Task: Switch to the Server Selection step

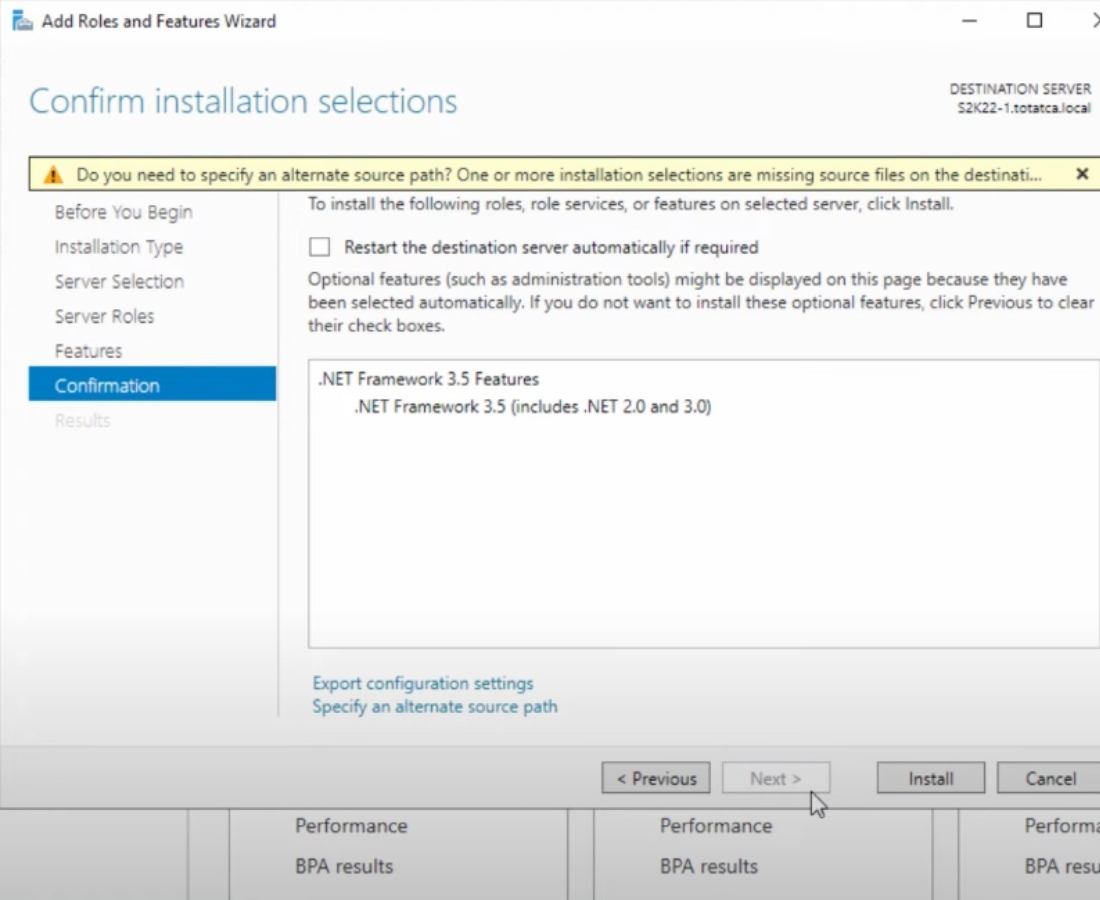Action: point(119,282)
